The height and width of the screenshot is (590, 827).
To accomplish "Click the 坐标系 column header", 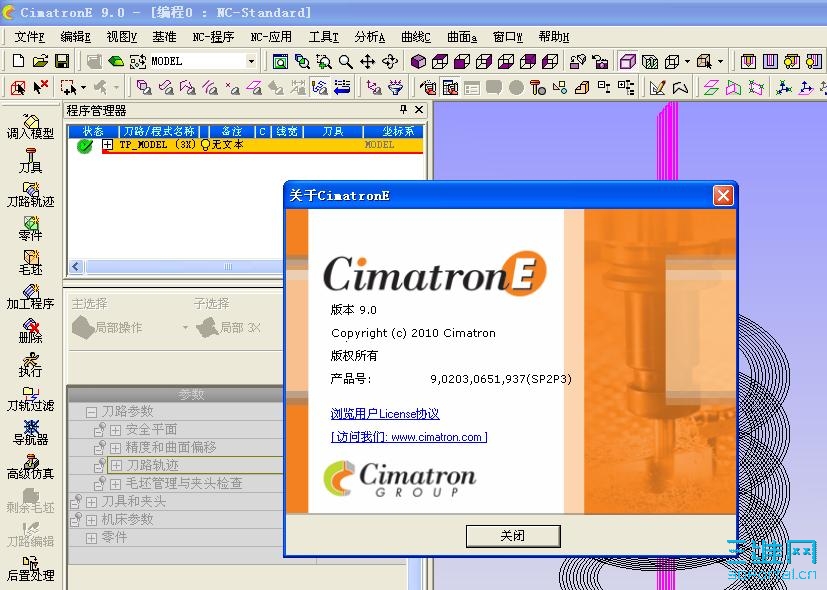I will point(393,131).
